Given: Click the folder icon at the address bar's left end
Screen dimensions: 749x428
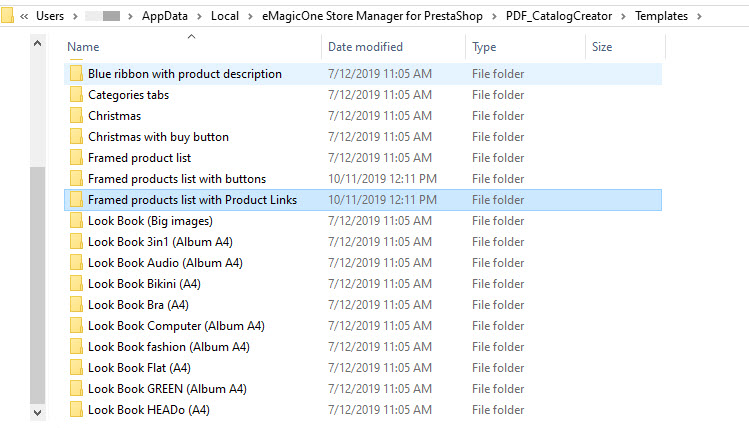Looking at the screenshot, I should tap(7, 16).
